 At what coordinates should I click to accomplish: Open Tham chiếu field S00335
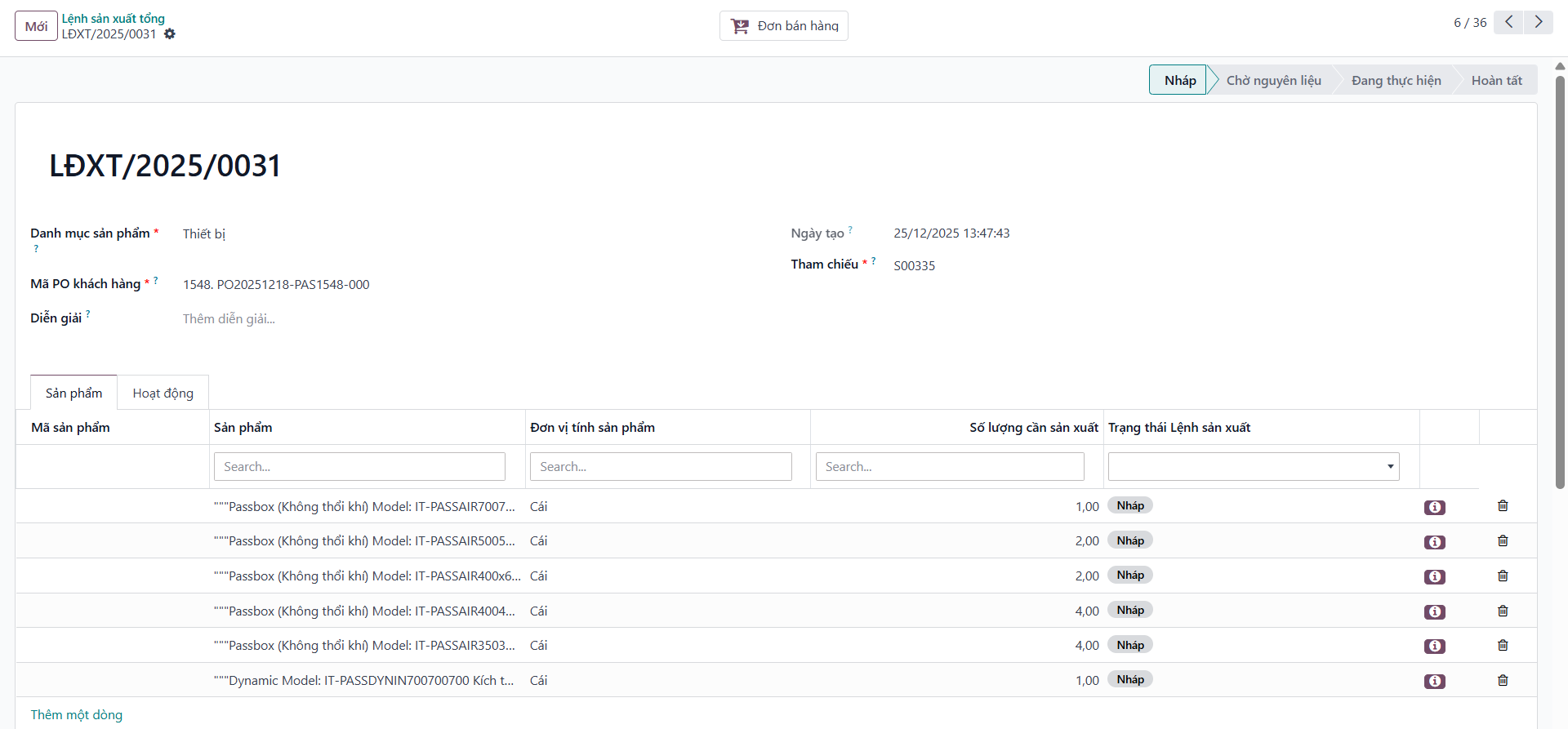(x=915, y=265)
